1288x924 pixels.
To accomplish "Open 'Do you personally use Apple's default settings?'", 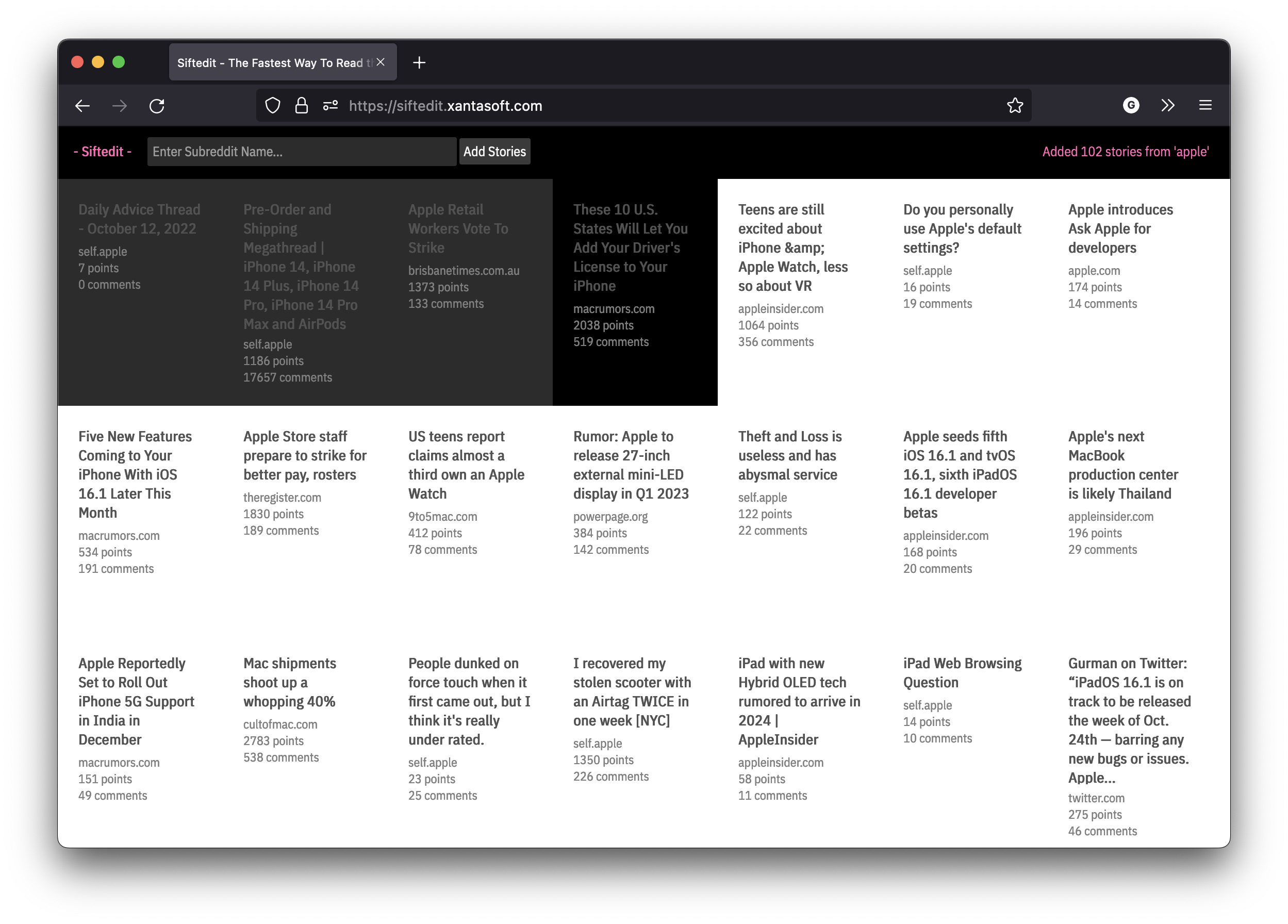I will click(x=962, y=228).
